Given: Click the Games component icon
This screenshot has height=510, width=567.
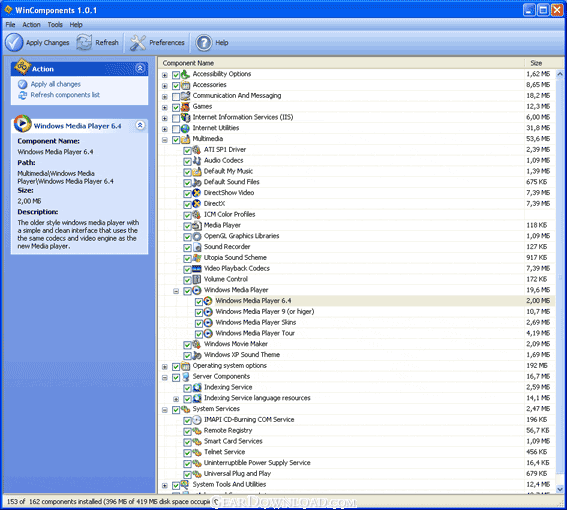Looking at the screenshot, I should pyautogui.click(x=185, y=107).
